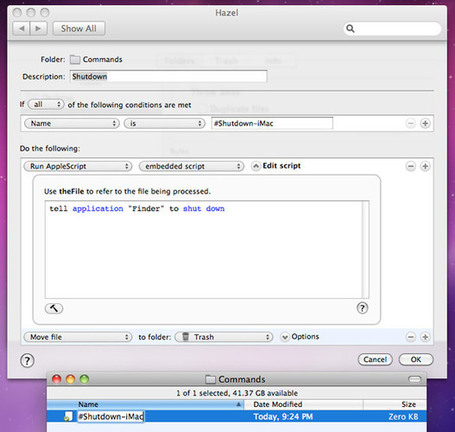Click the Commands folder icon beside Folder label
455x432 pixels.
75,60
